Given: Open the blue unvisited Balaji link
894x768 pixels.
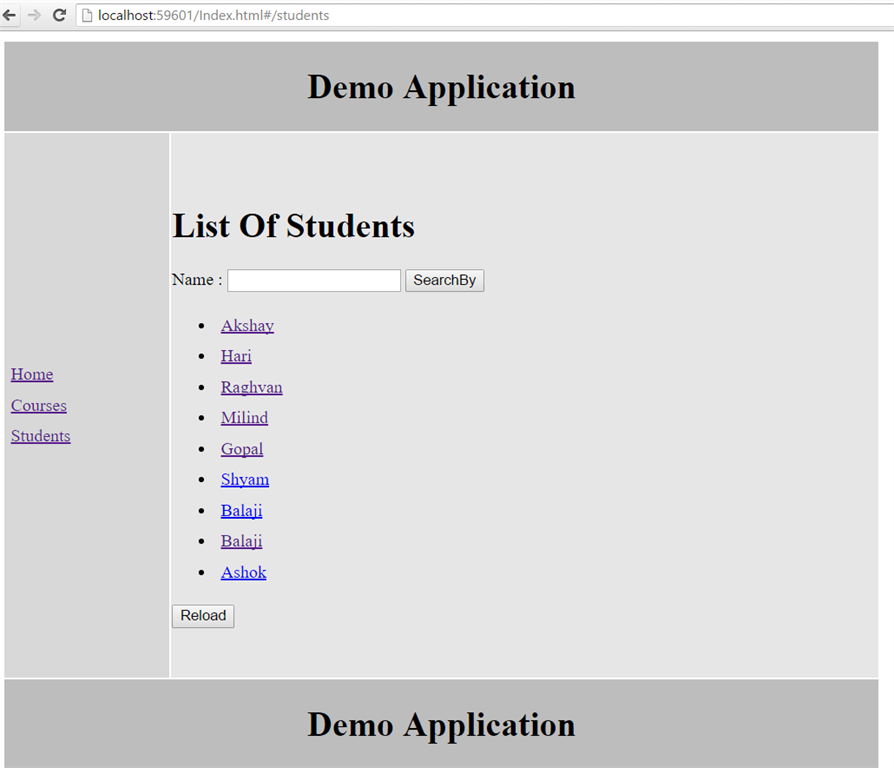Looking at the screenshot, I should [241, 510].
